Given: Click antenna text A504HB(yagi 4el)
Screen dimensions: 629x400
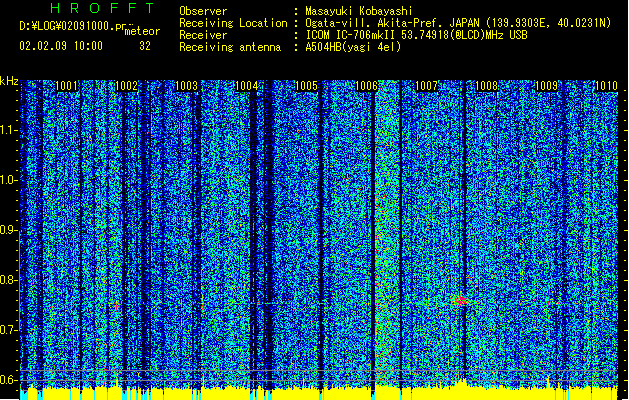Looking at the screenshot, I should click(x=353, y=47).
